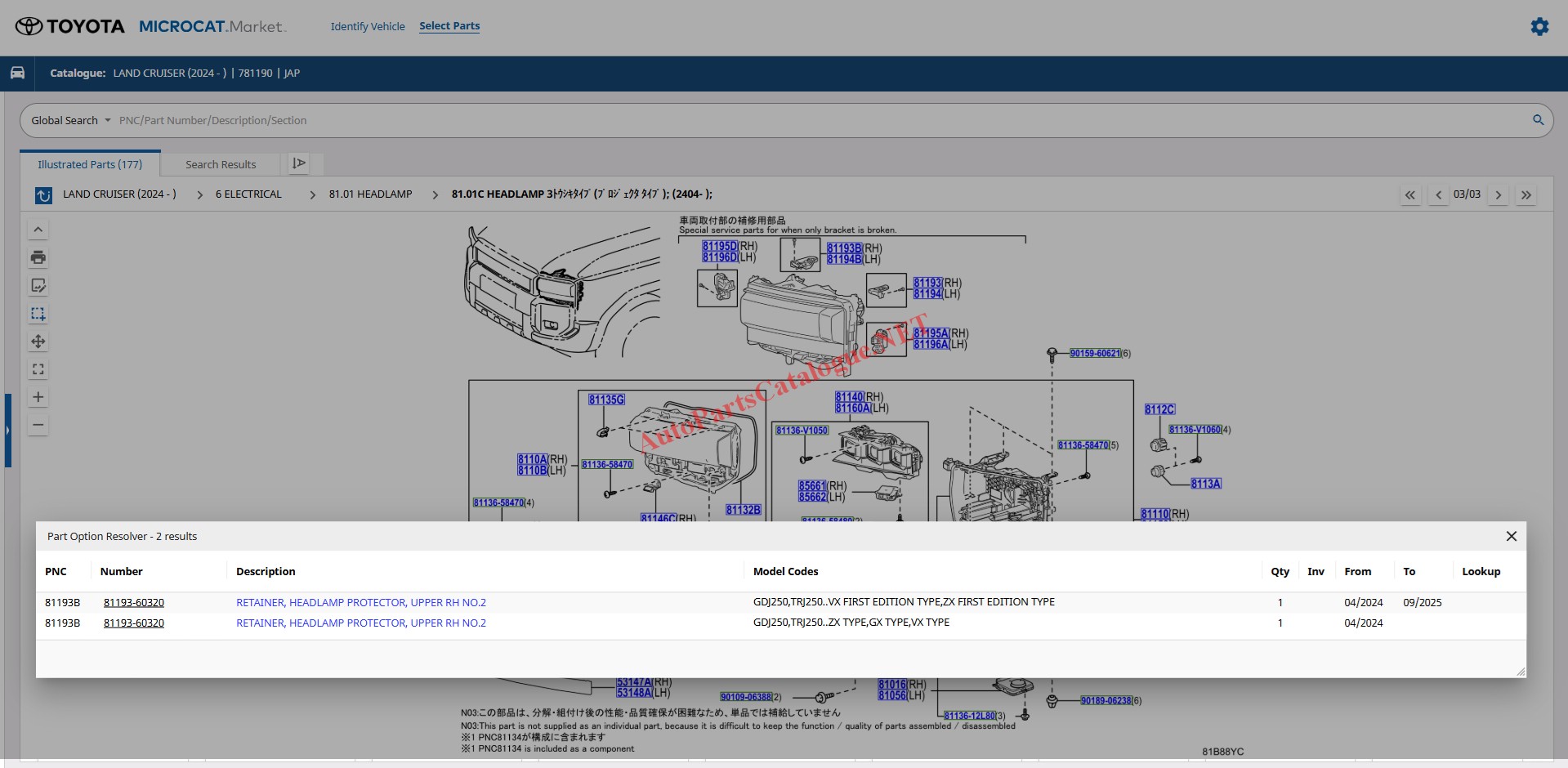
Task: Go to previous illustration page
Action: (1438, 194)
